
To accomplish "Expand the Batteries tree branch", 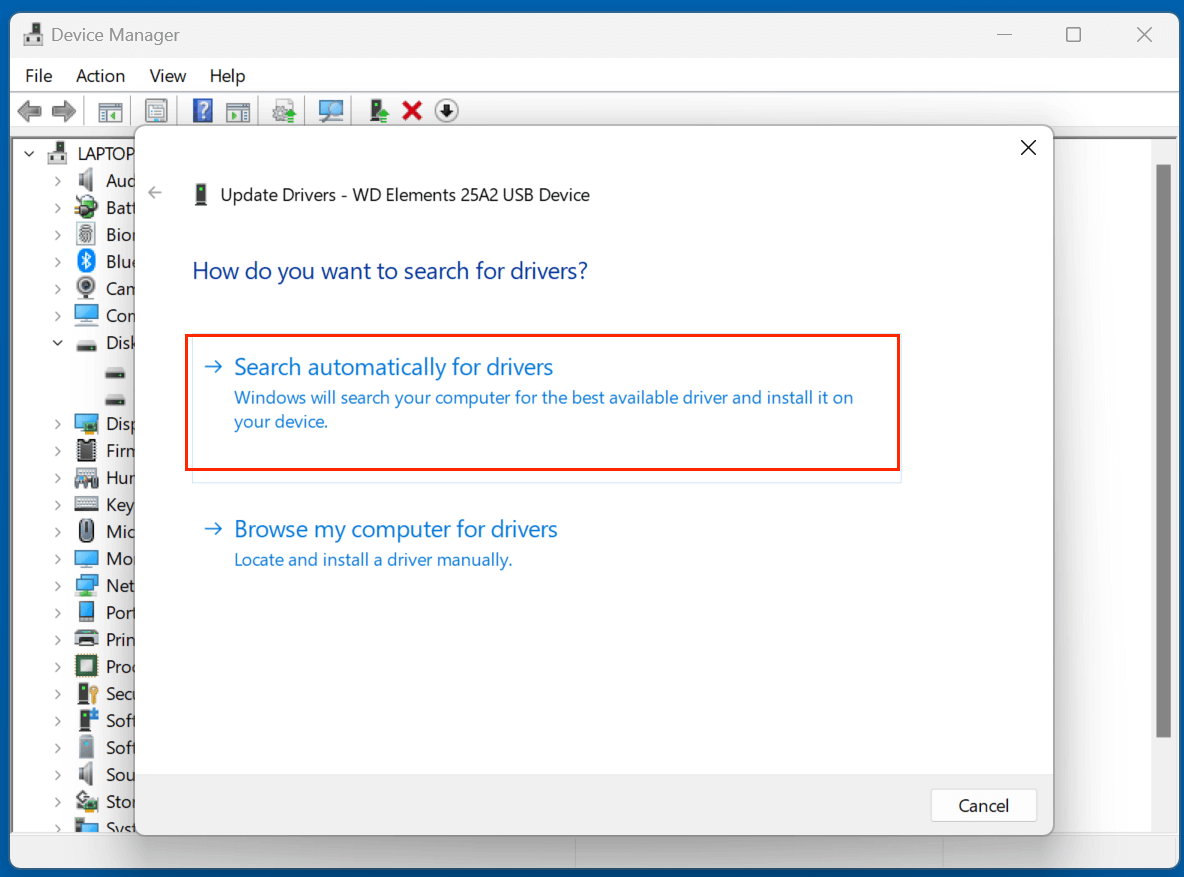I will pyautogui.click(x=57, y=207).
